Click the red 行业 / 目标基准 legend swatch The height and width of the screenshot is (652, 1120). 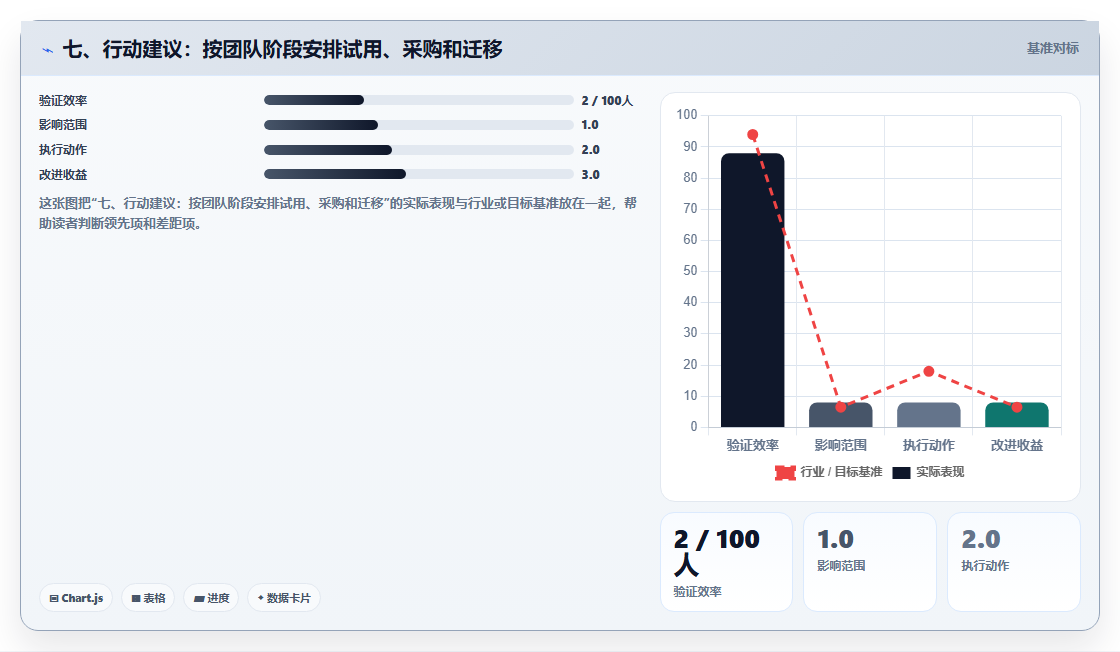[x=785, y=473]
